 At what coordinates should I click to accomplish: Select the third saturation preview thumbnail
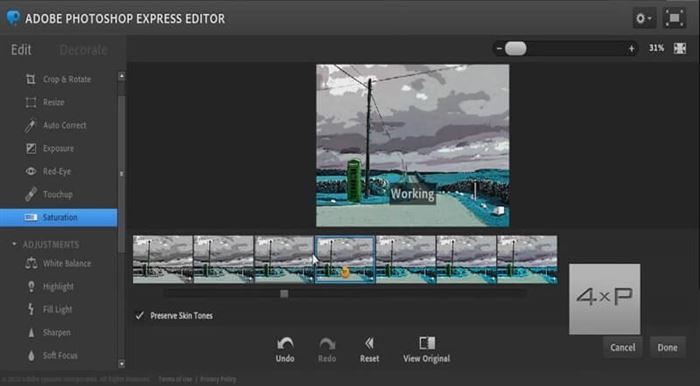coord(284,259)
